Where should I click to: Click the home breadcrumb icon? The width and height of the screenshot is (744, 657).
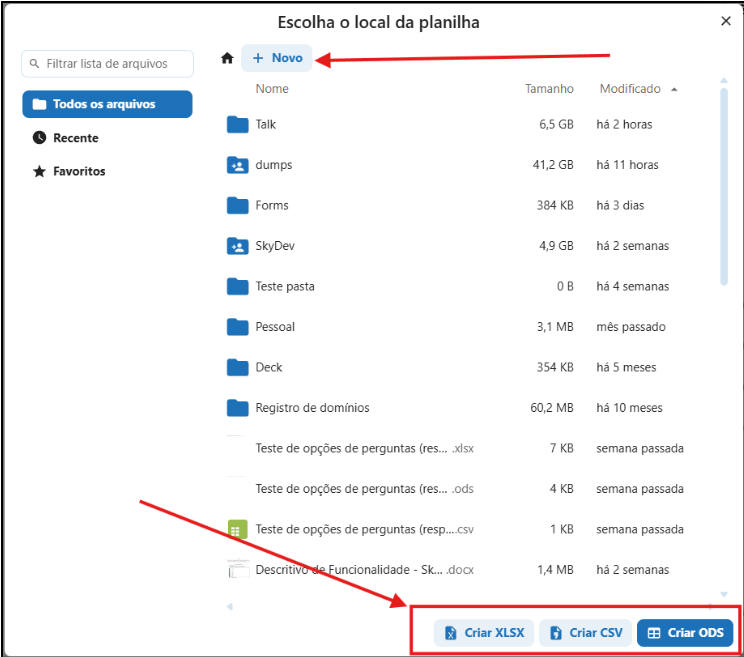pyautogui.click(x=227, y=58)
